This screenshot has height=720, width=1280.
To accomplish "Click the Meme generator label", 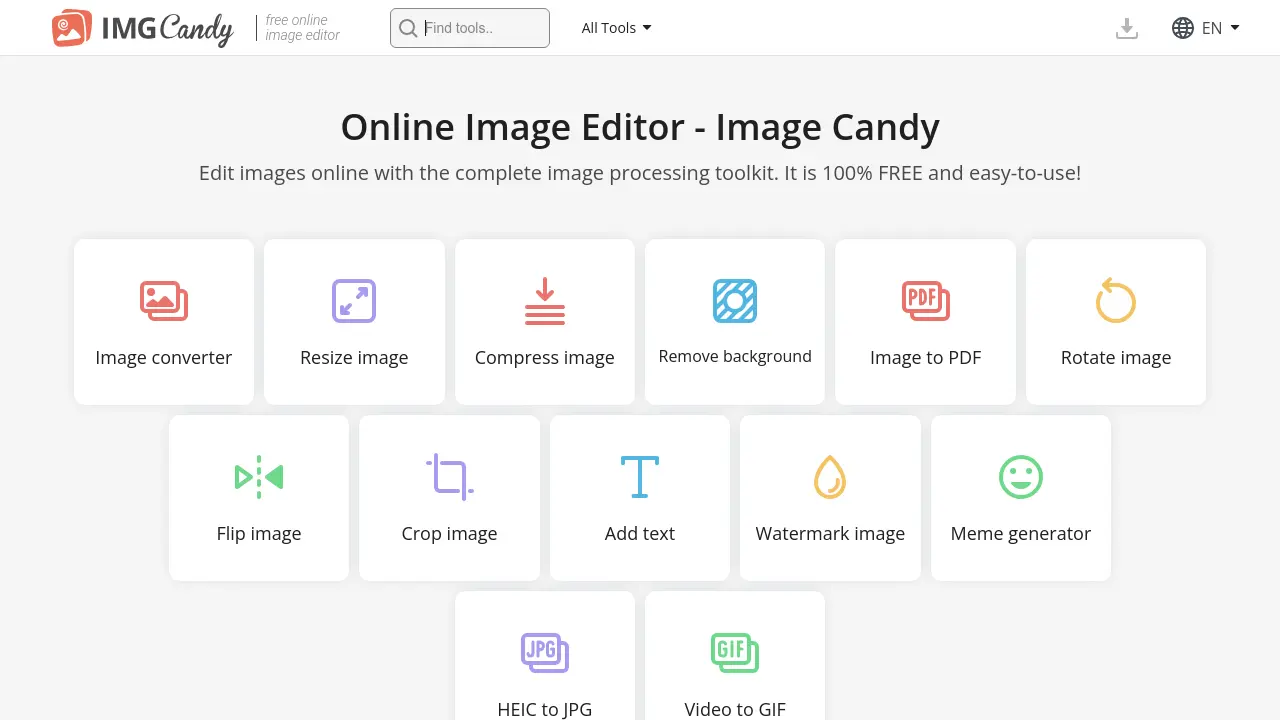I will (x=1021, y=534).
